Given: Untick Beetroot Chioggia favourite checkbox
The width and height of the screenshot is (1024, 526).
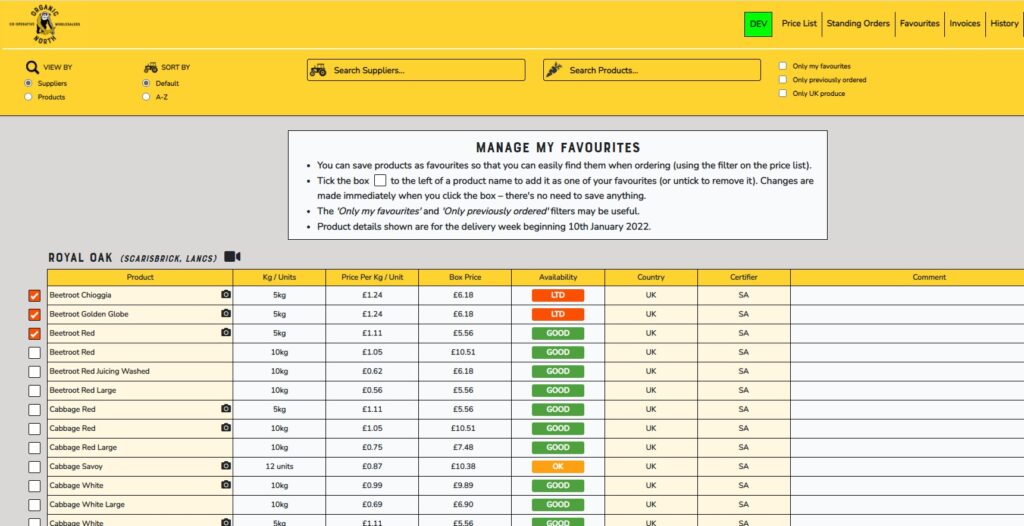Looking at the screenshot, I should tap(35, 295).
